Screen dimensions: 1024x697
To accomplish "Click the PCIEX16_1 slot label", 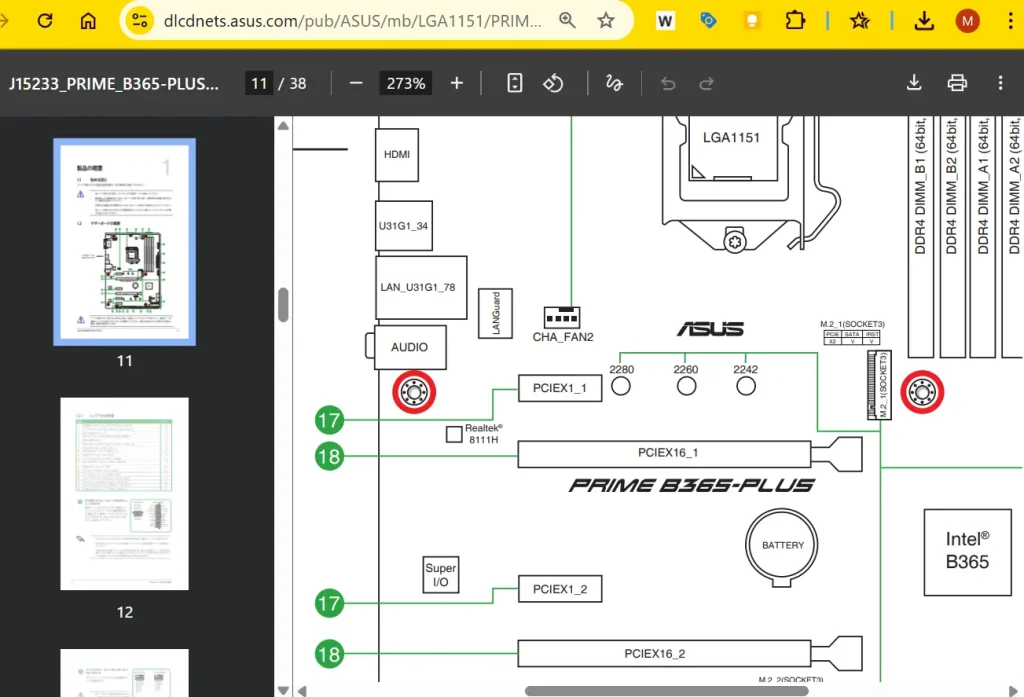I will (667, 453).
